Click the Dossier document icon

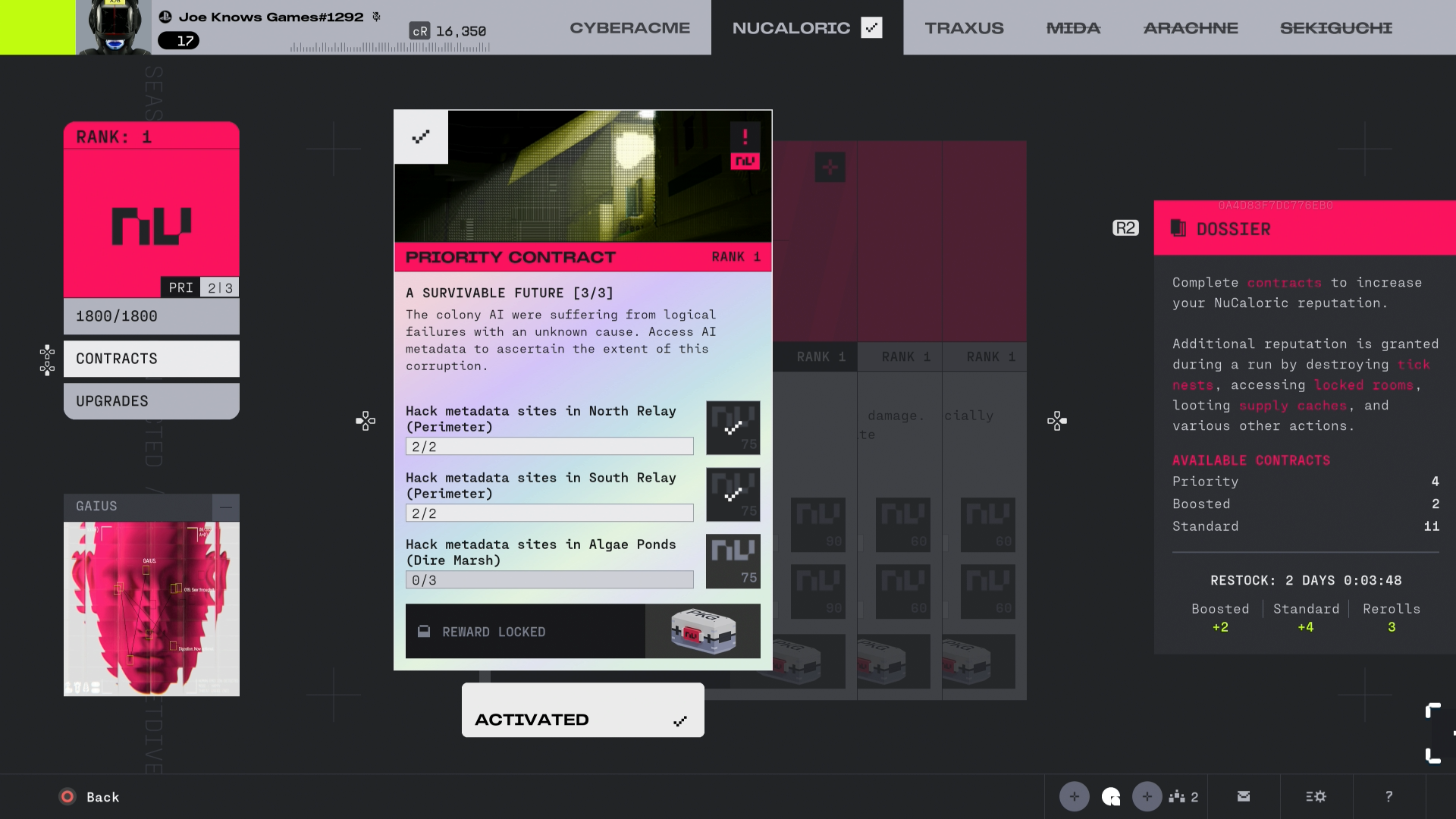tap(1178, 228)
